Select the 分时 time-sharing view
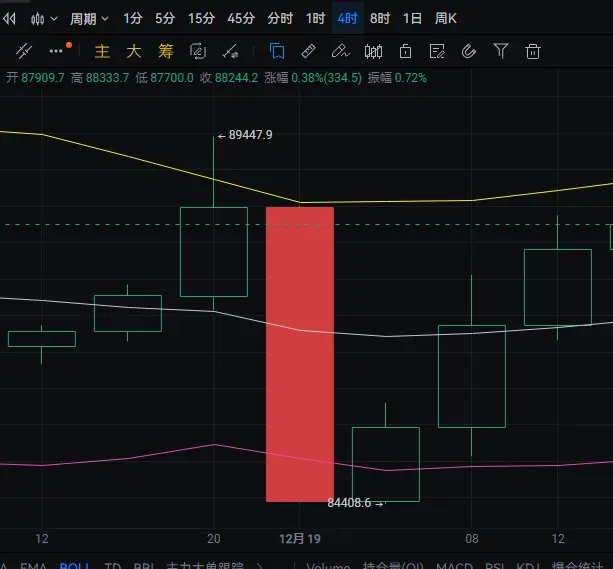This screenshot has height=569, width=613. (x=280, y=18)
